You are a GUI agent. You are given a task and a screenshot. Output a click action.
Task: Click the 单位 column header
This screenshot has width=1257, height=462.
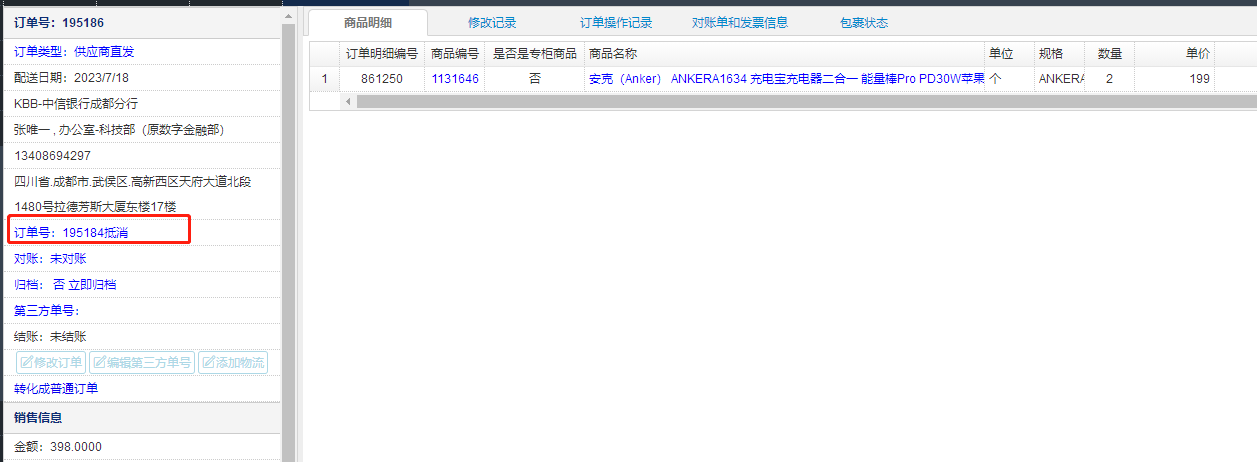pos(1010,53)
